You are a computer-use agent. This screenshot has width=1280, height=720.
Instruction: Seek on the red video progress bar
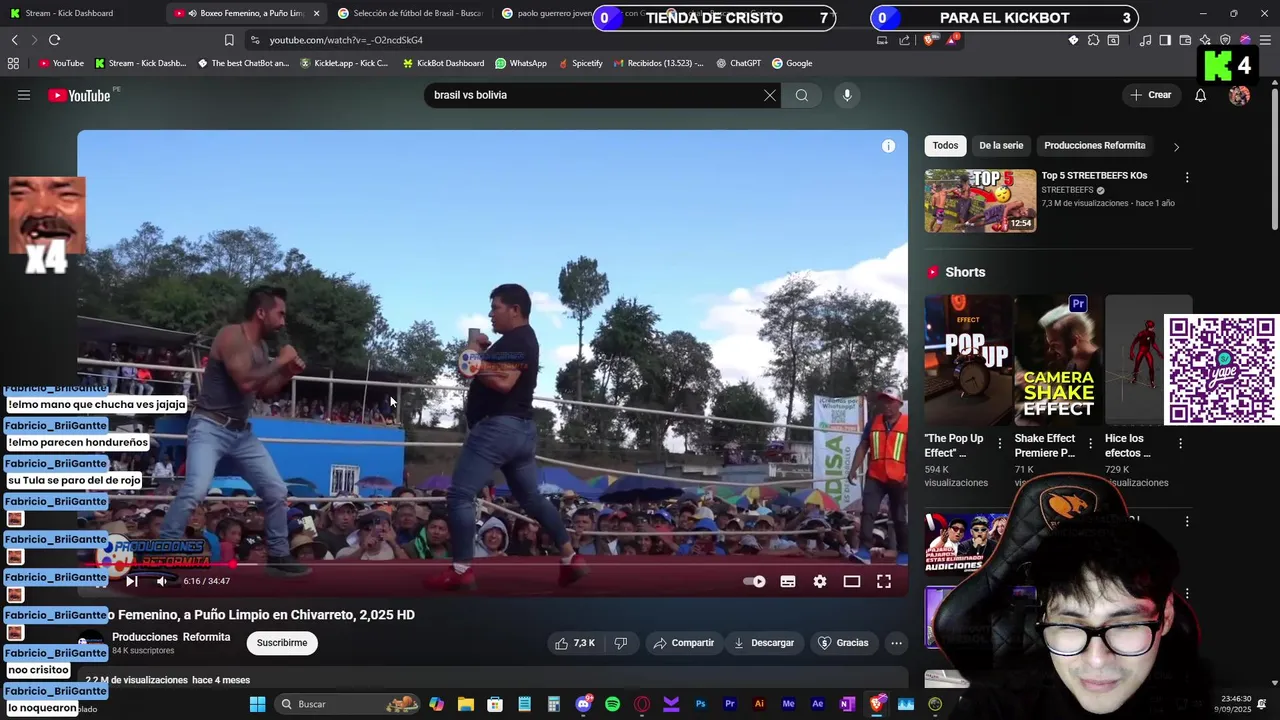492,563
